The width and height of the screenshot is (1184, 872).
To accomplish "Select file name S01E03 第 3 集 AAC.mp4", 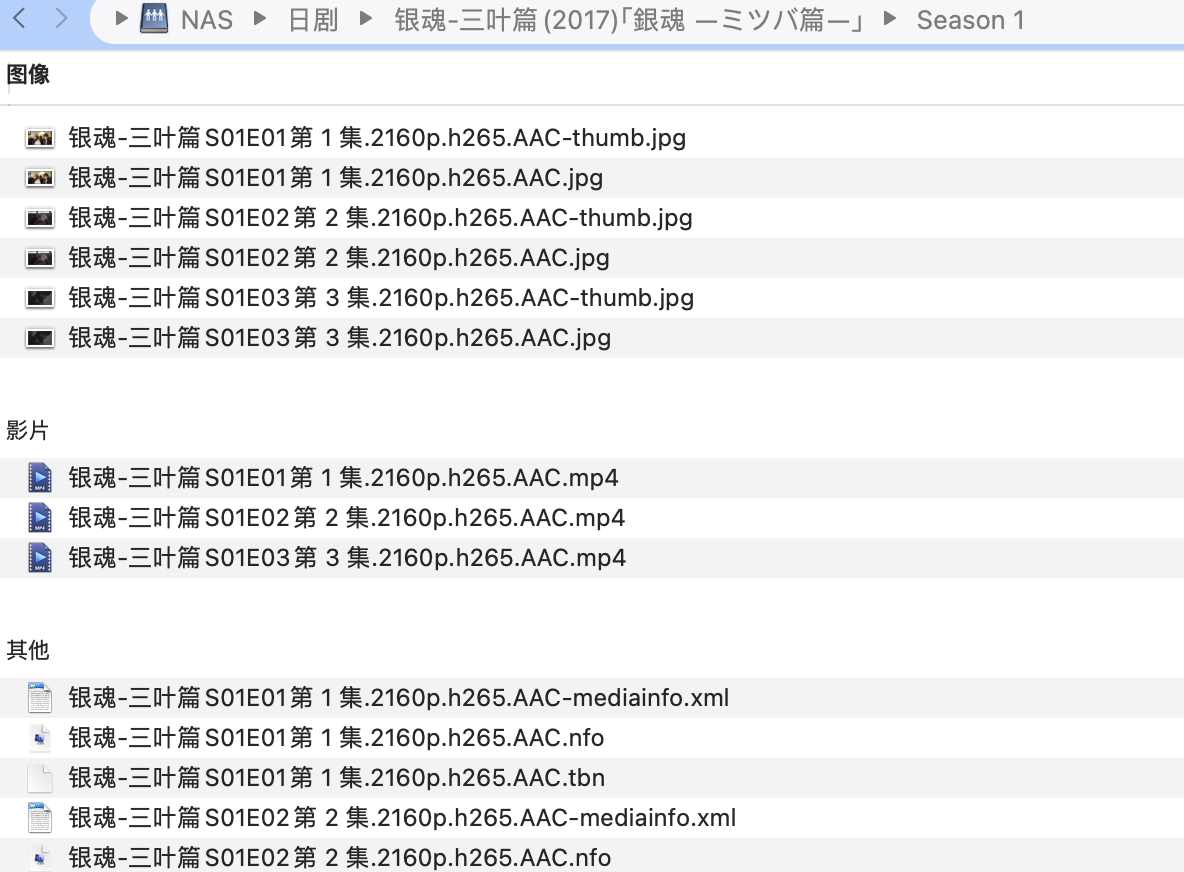I will (347, 557).
